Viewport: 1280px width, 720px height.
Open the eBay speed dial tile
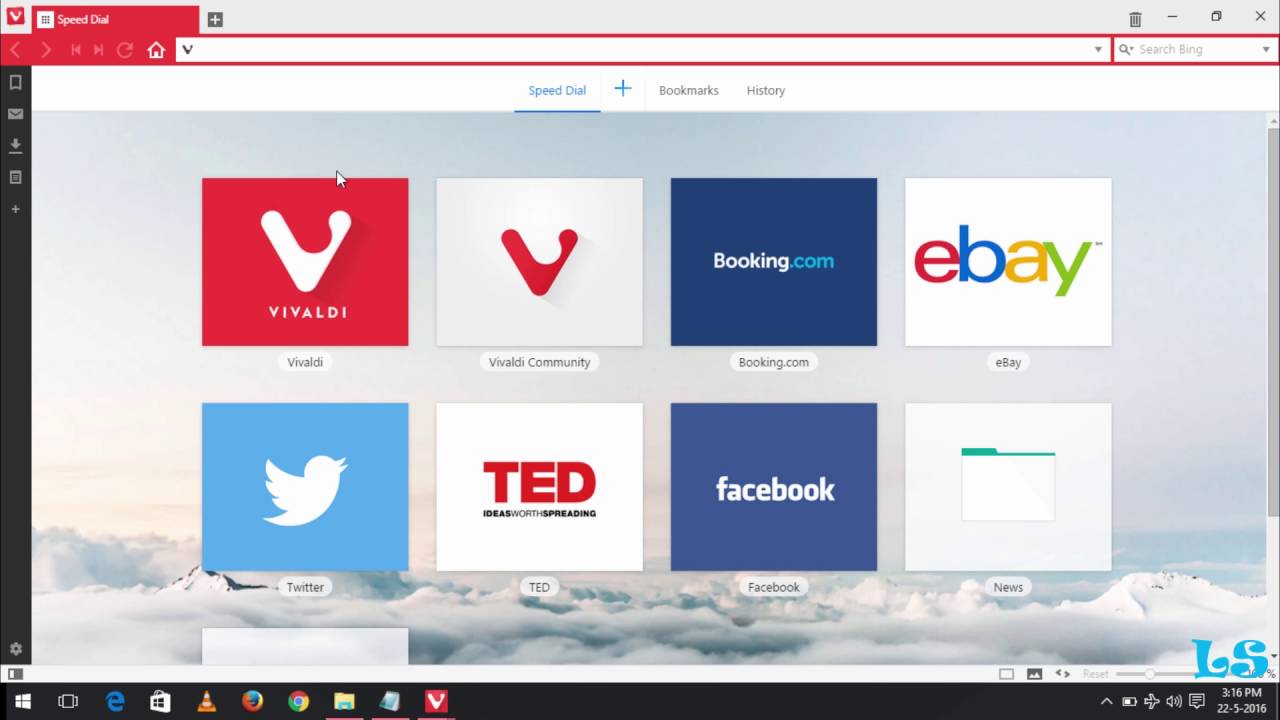tap(1008, 262)
